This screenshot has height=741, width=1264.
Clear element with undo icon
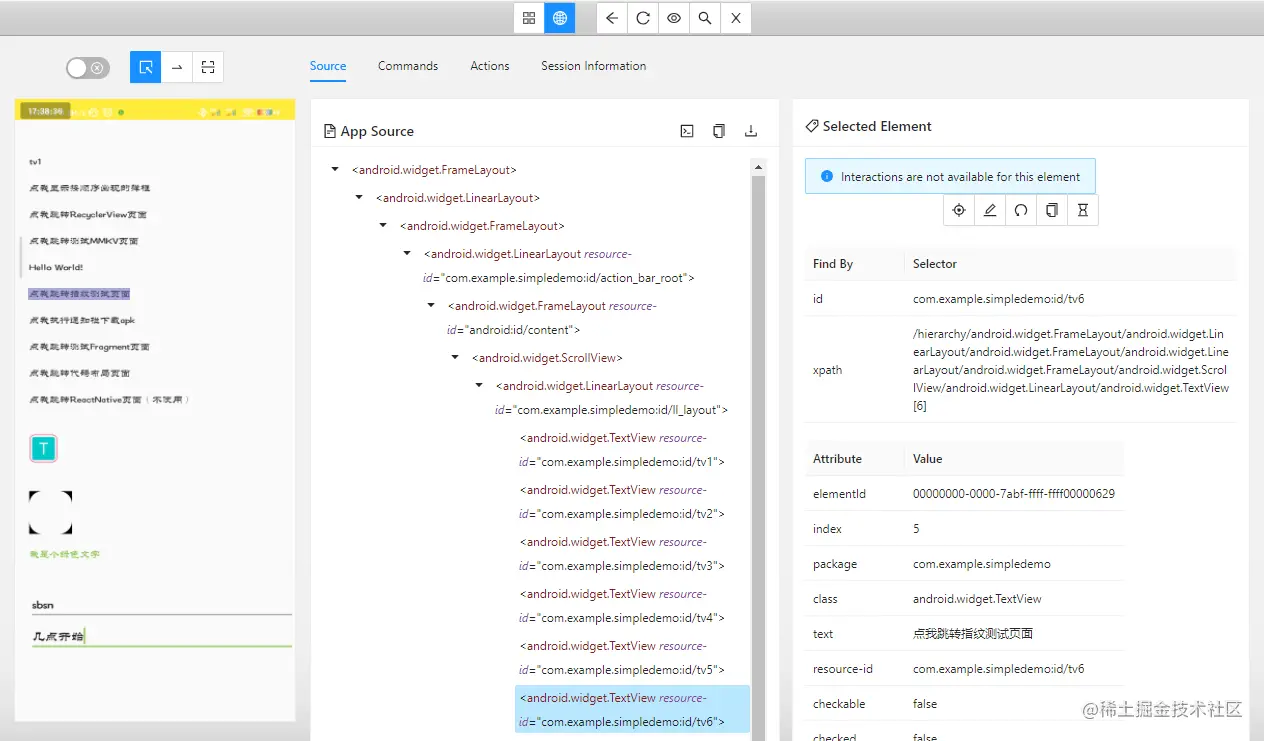click(x=1021, y=210)
